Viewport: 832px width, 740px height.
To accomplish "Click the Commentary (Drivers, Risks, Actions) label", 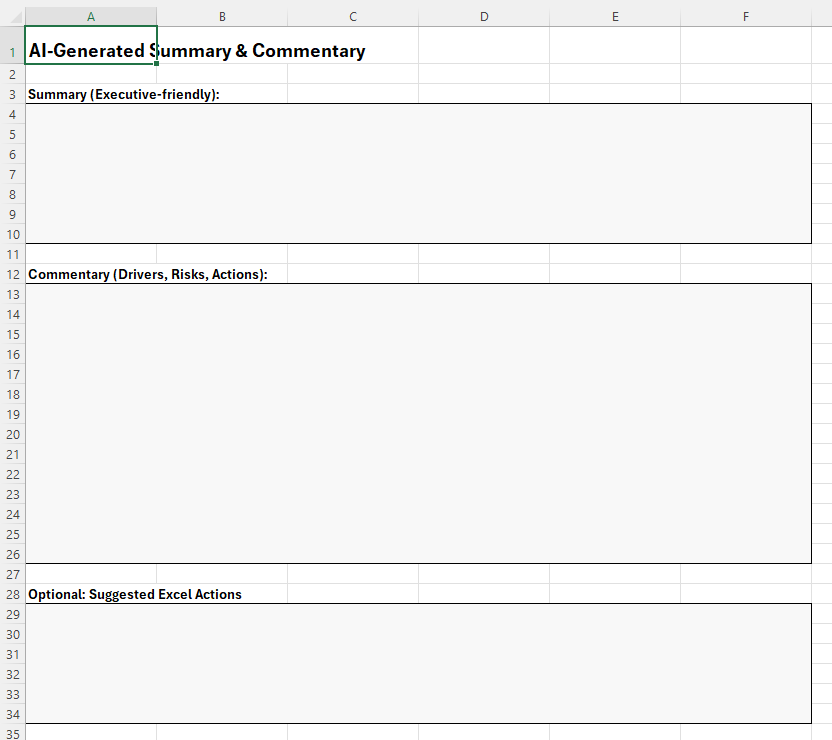I will click(x=147, y=275).
